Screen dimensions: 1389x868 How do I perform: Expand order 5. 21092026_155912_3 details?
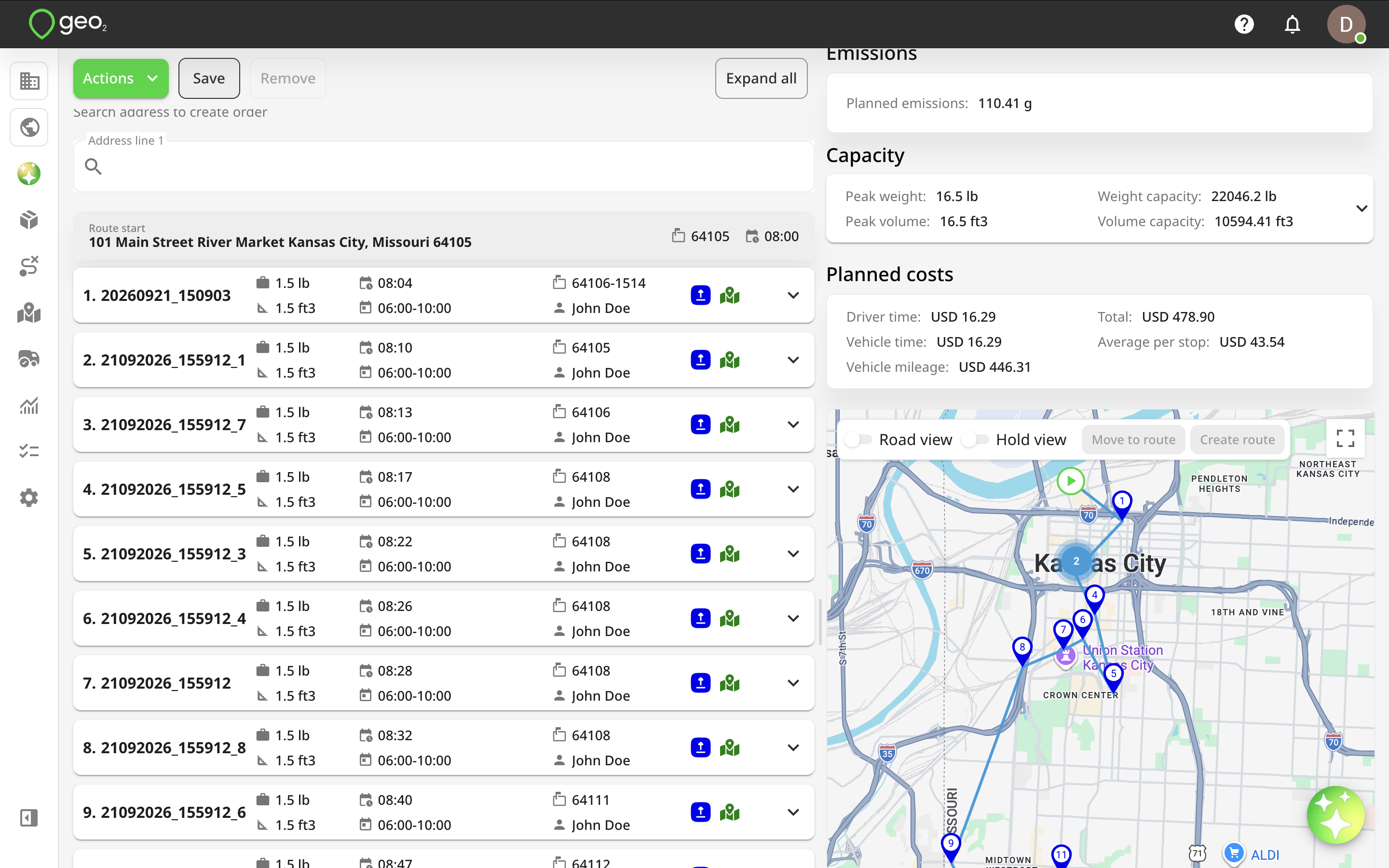tap(793, 554)
